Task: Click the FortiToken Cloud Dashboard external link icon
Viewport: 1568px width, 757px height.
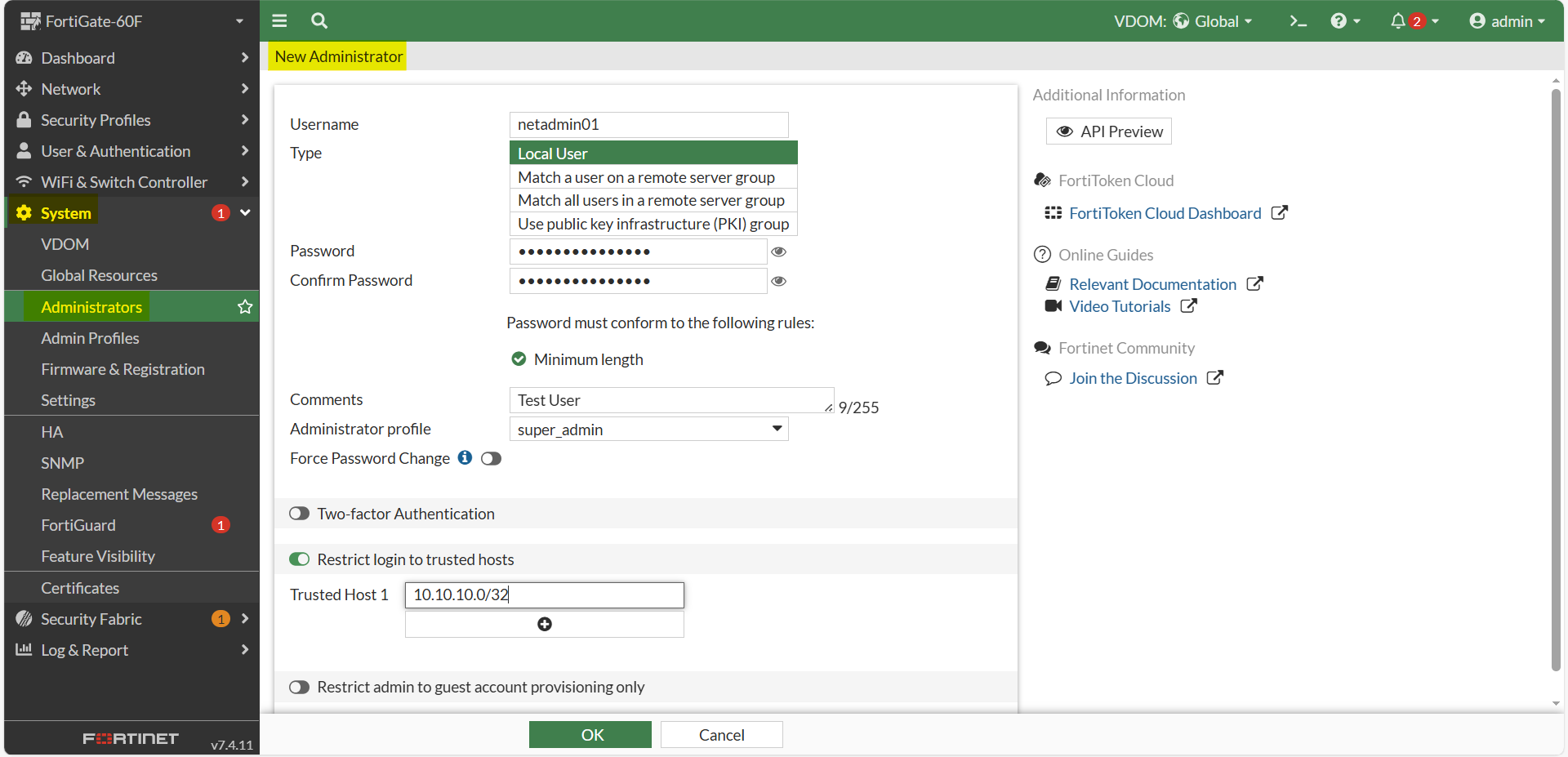Action: coord(1280,213)
